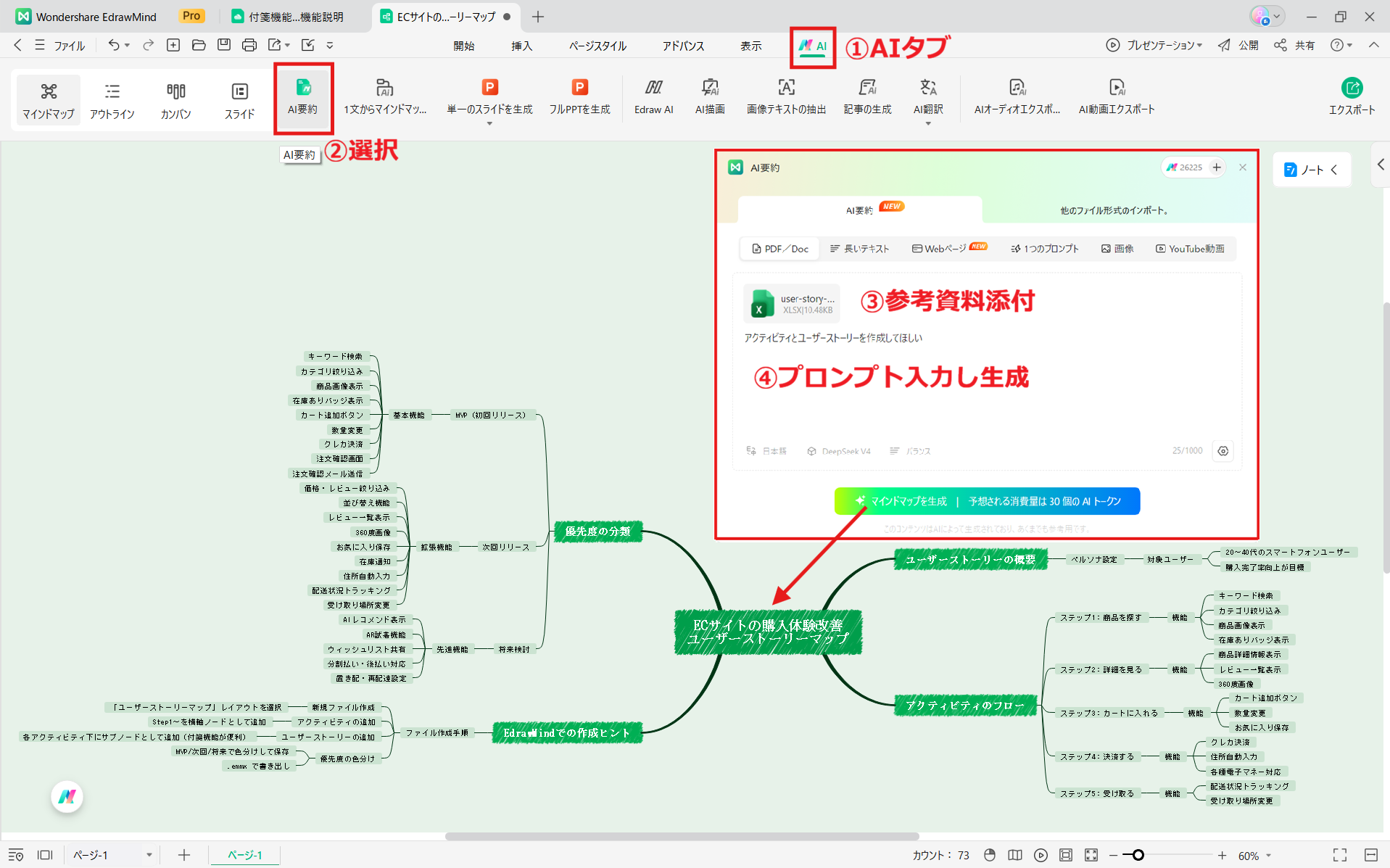This screenshot has height=868, width=1390.
Task: Click the redo arrow icon
Action: pos(149,45)
